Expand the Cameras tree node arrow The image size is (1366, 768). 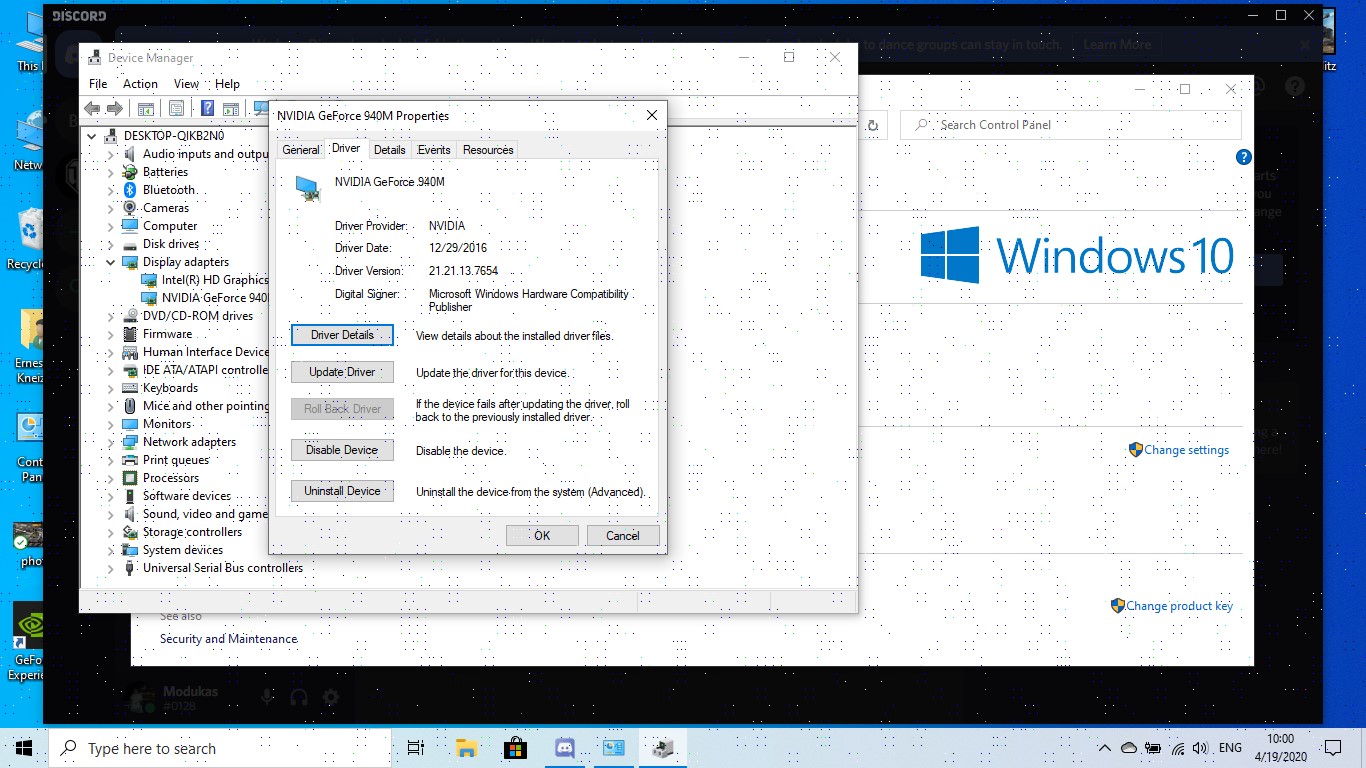tap(111, 208)
